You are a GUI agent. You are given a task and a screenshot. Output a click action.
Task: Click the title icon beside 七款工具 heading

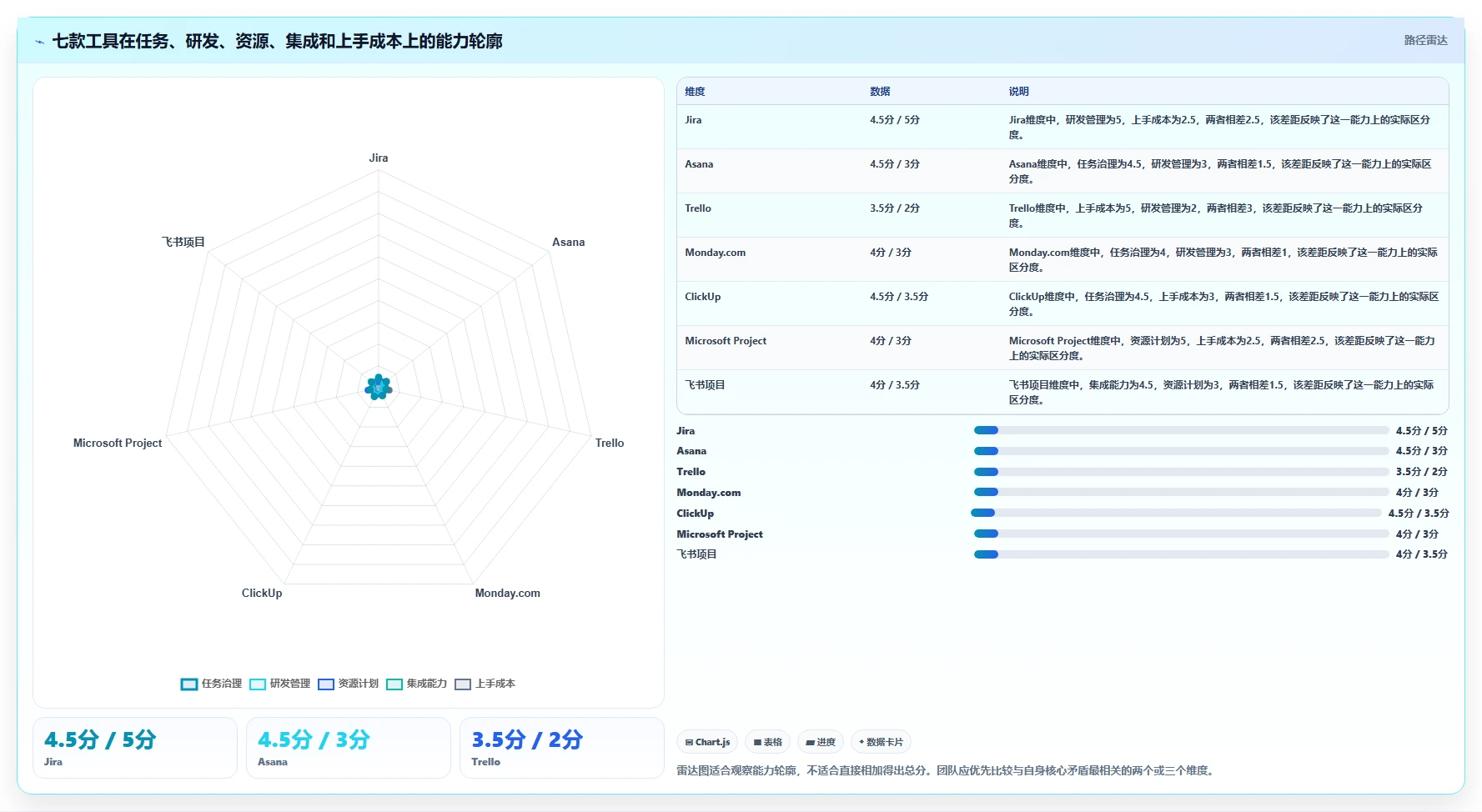point(40,42)
